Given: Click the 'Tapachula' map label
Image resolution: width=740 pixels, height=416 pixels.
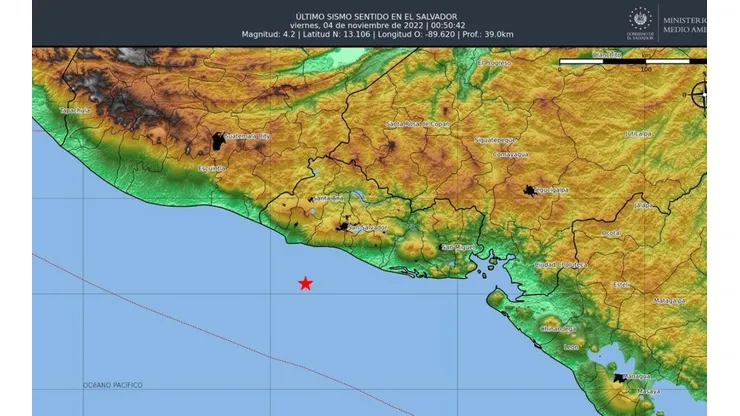Looking at the screenshot, I should pyautogui.click(x=75, y=110).
